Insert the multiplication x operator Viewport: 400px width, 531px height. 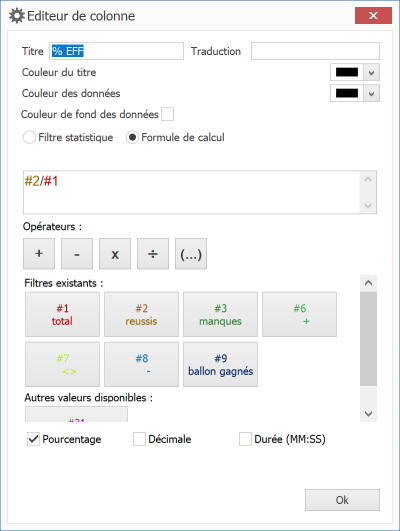tap(115, 254)
